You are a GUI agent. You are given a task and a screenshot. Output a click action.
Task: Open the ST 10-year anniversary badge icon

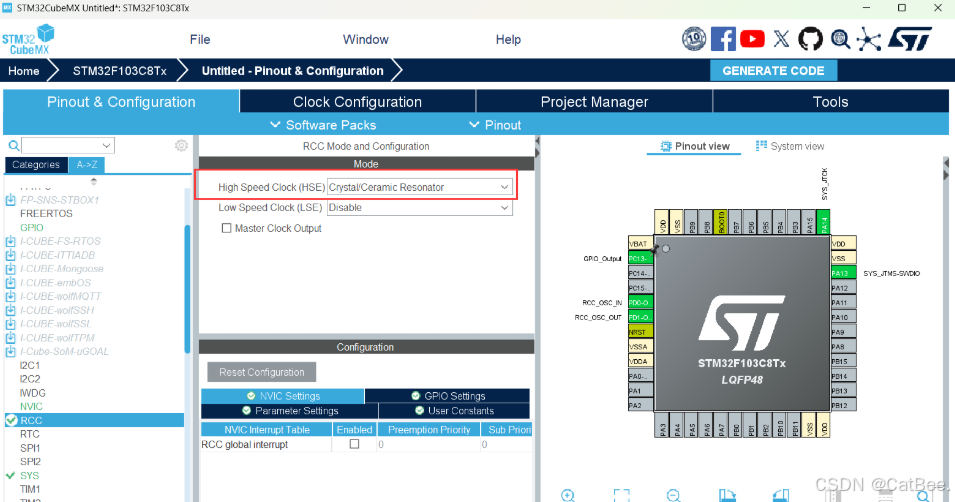(694, 39)
